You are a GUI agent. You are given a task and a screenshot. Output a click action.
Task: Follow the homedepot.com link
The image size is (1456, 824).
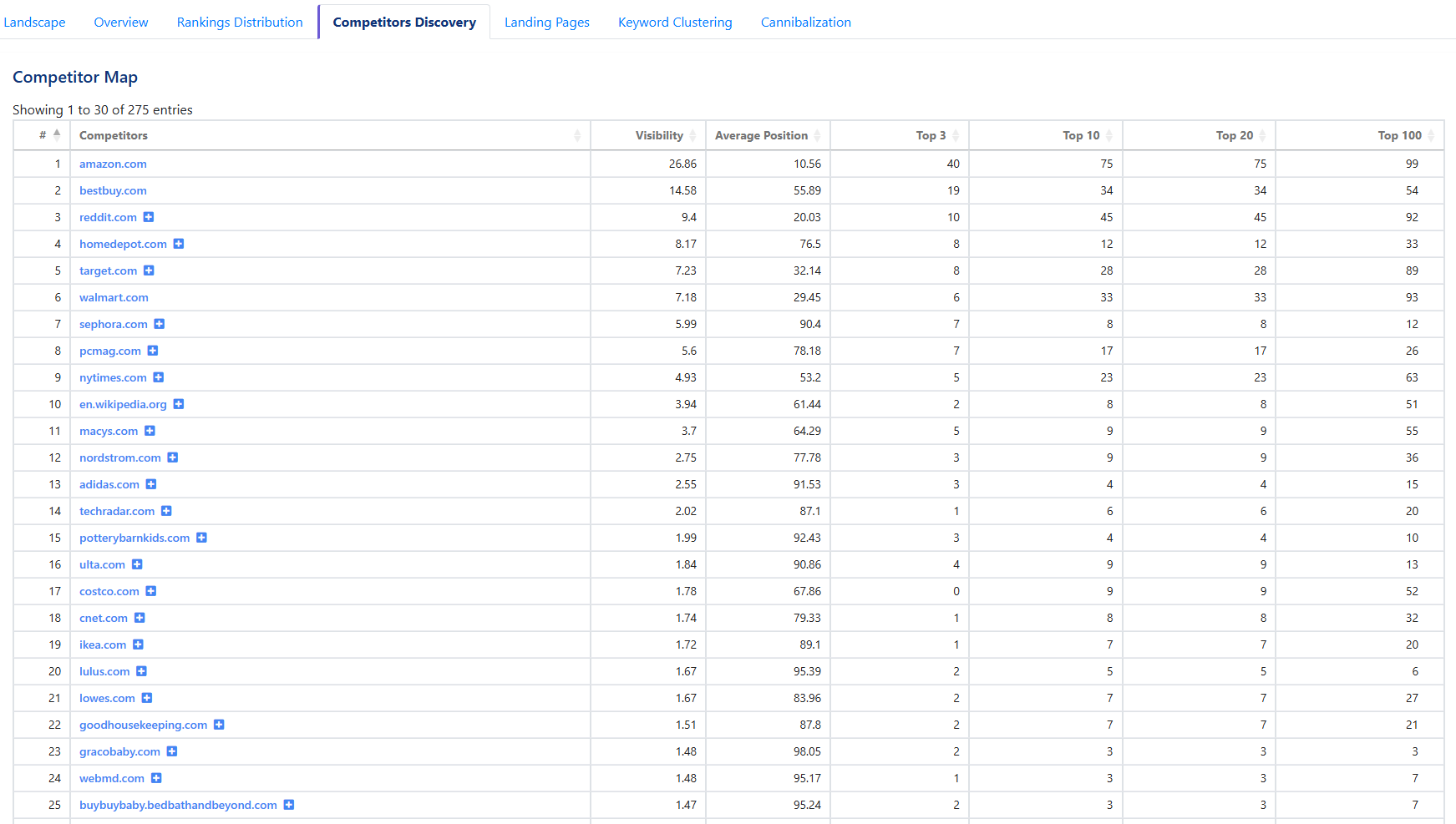(x=123, y=244)
